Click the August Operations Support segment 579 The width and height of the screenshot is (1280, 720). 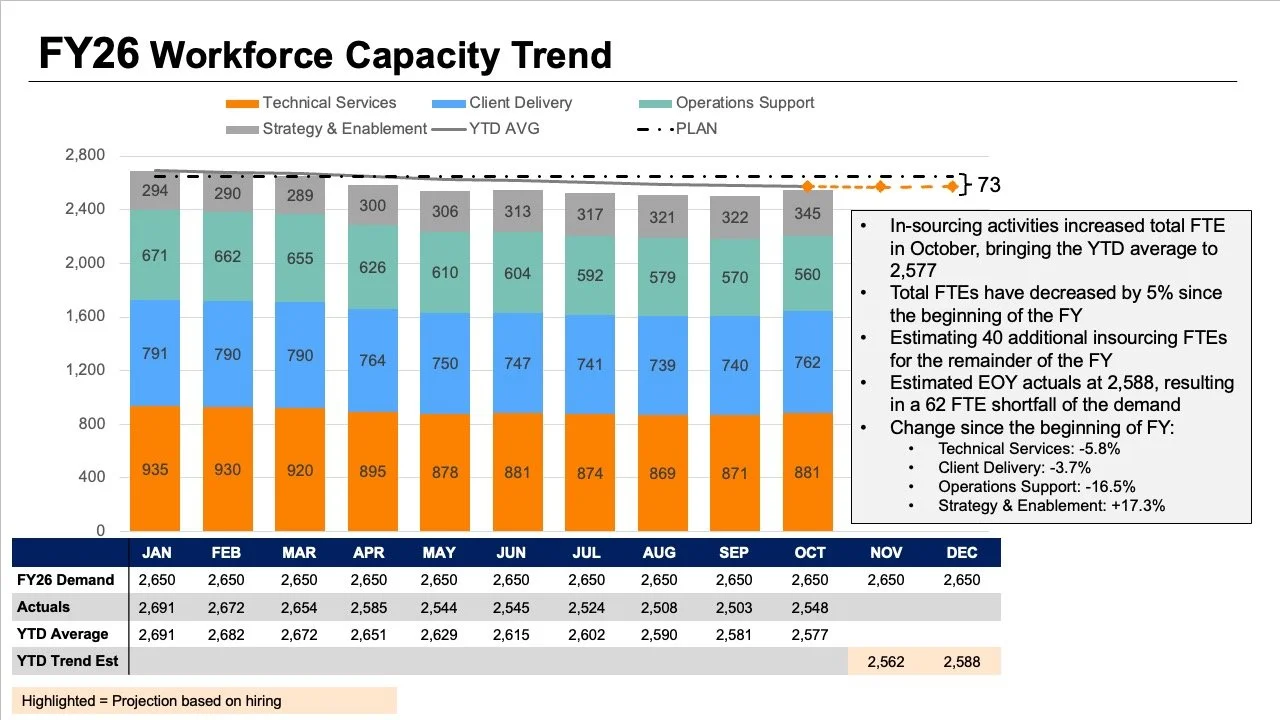[x=663, y=277]
